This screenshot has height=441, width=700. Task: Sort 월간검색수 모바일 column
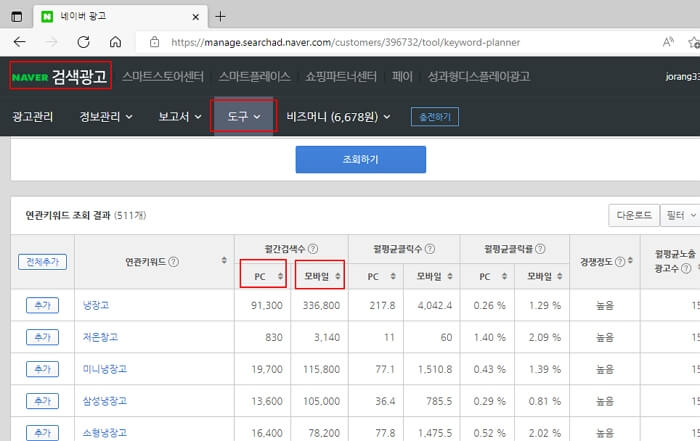[x=338, y=276]
